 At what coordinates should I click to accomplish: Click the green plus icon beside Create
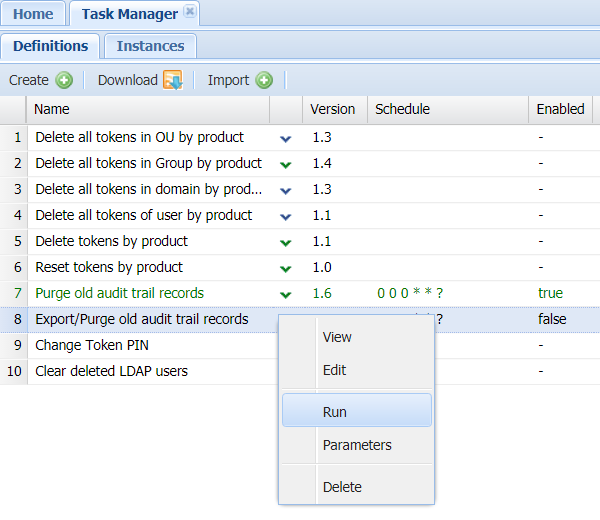(x=64, y=80)
